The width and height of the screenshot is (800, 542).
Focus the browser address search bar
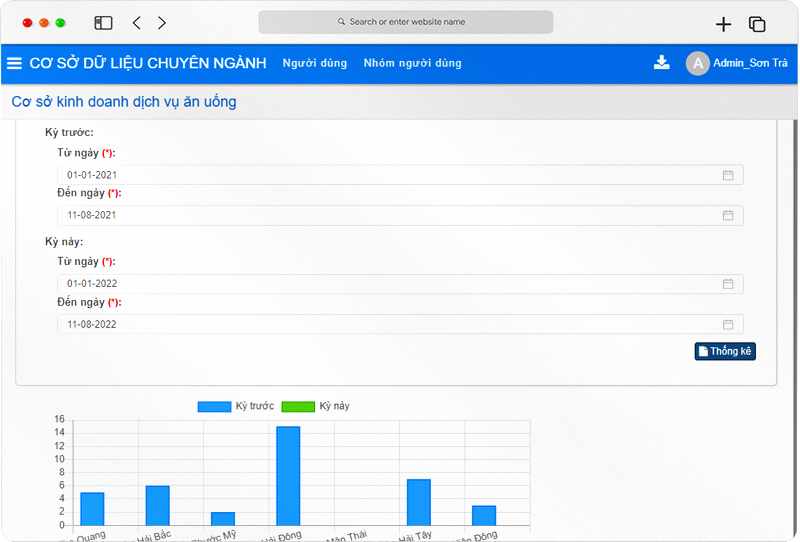coord(406,22)
